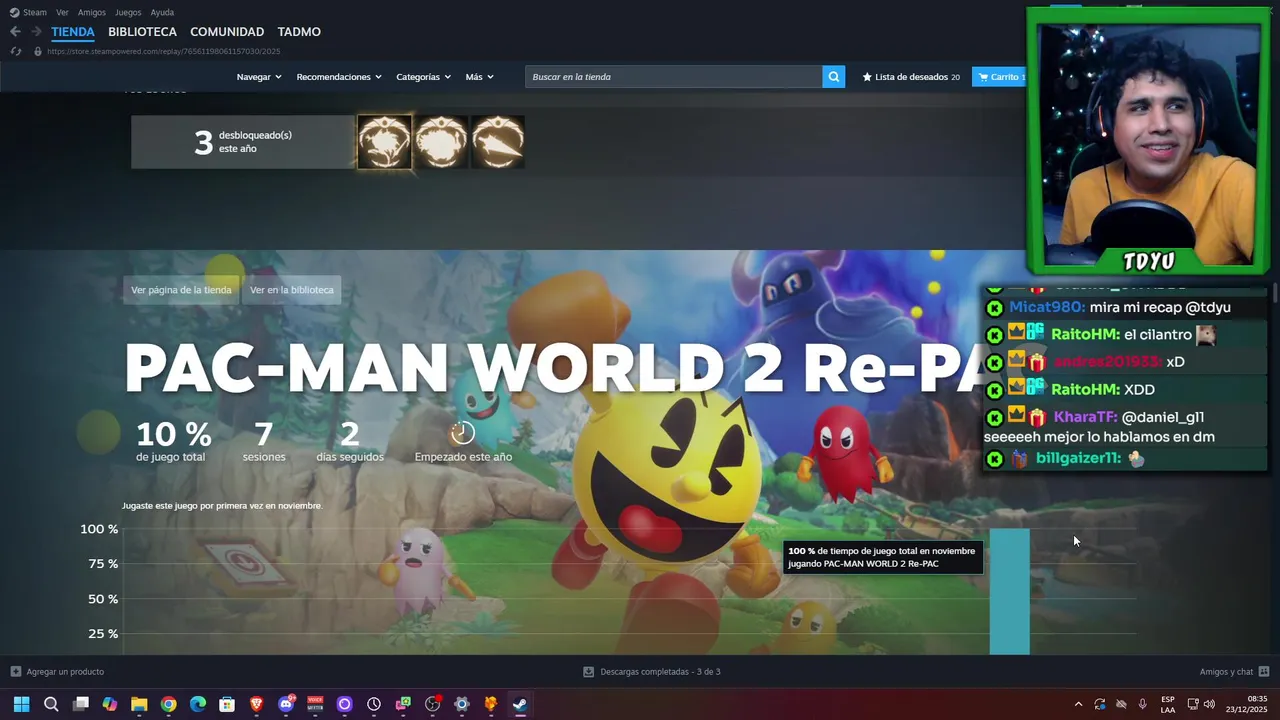The height and width of the screenshot is (720, 1280).
Task: Go forward with the Steam forward arrow
Action: point(36,32)
